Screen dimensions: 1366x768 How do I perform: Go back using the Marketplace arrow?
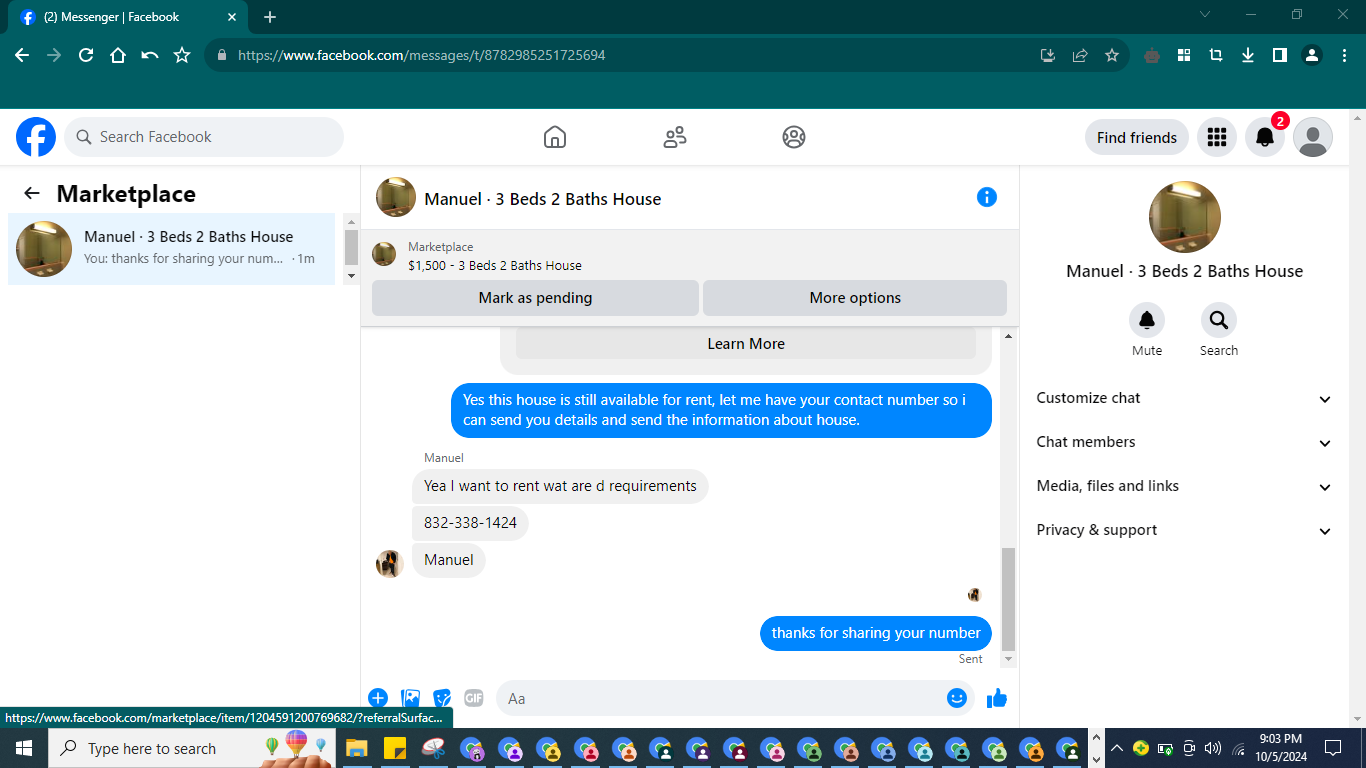coord(32,194)
